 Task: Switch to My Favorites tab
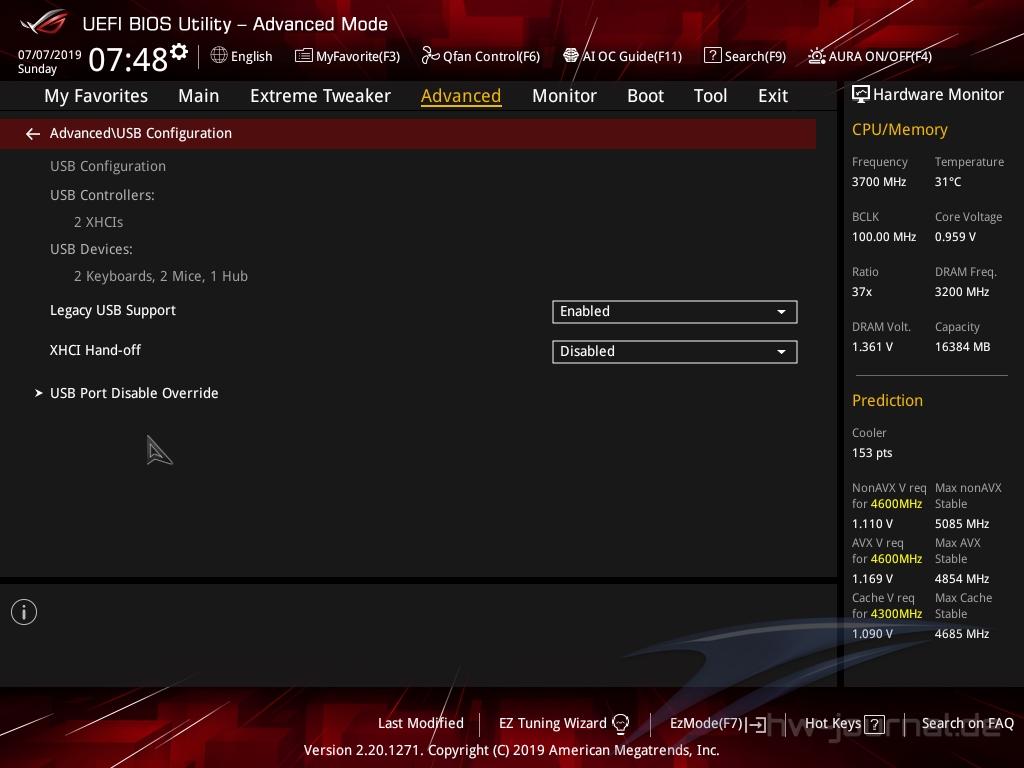tap(96, 96)
